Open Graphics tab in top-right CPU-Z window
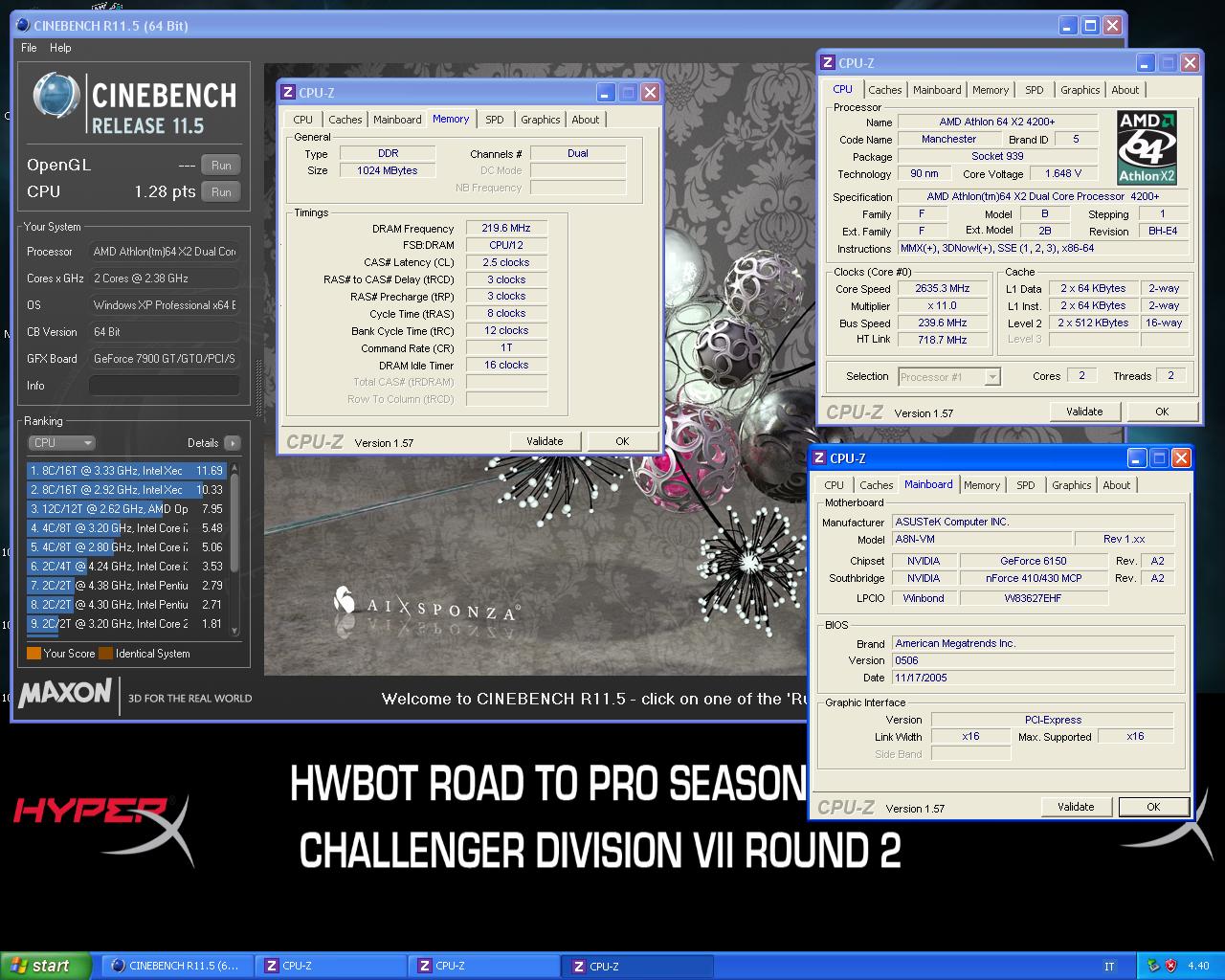This screenshot has height=980, width=1225. [x=1080, y=90]
